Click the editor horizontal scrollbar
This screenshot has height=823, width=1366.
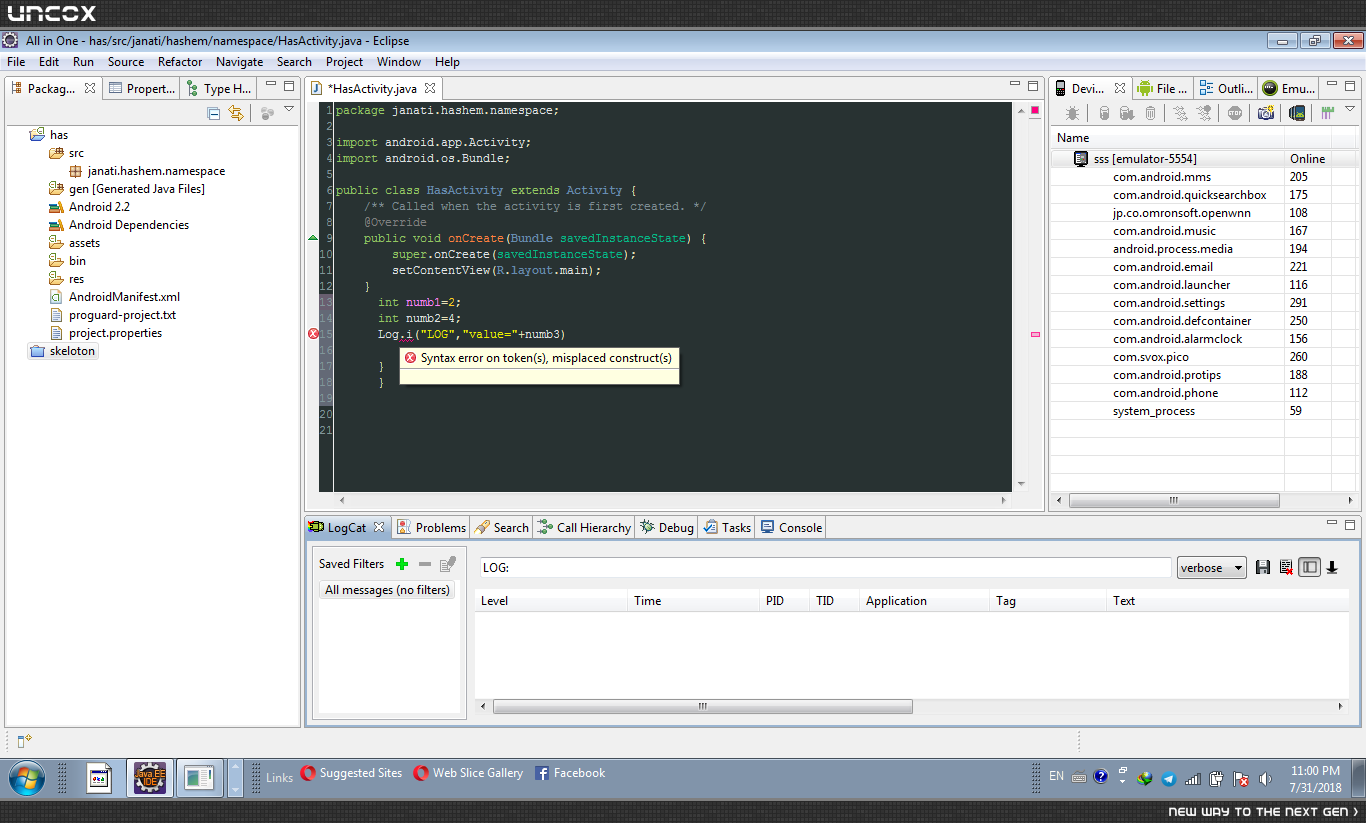(x=675, y=499)
